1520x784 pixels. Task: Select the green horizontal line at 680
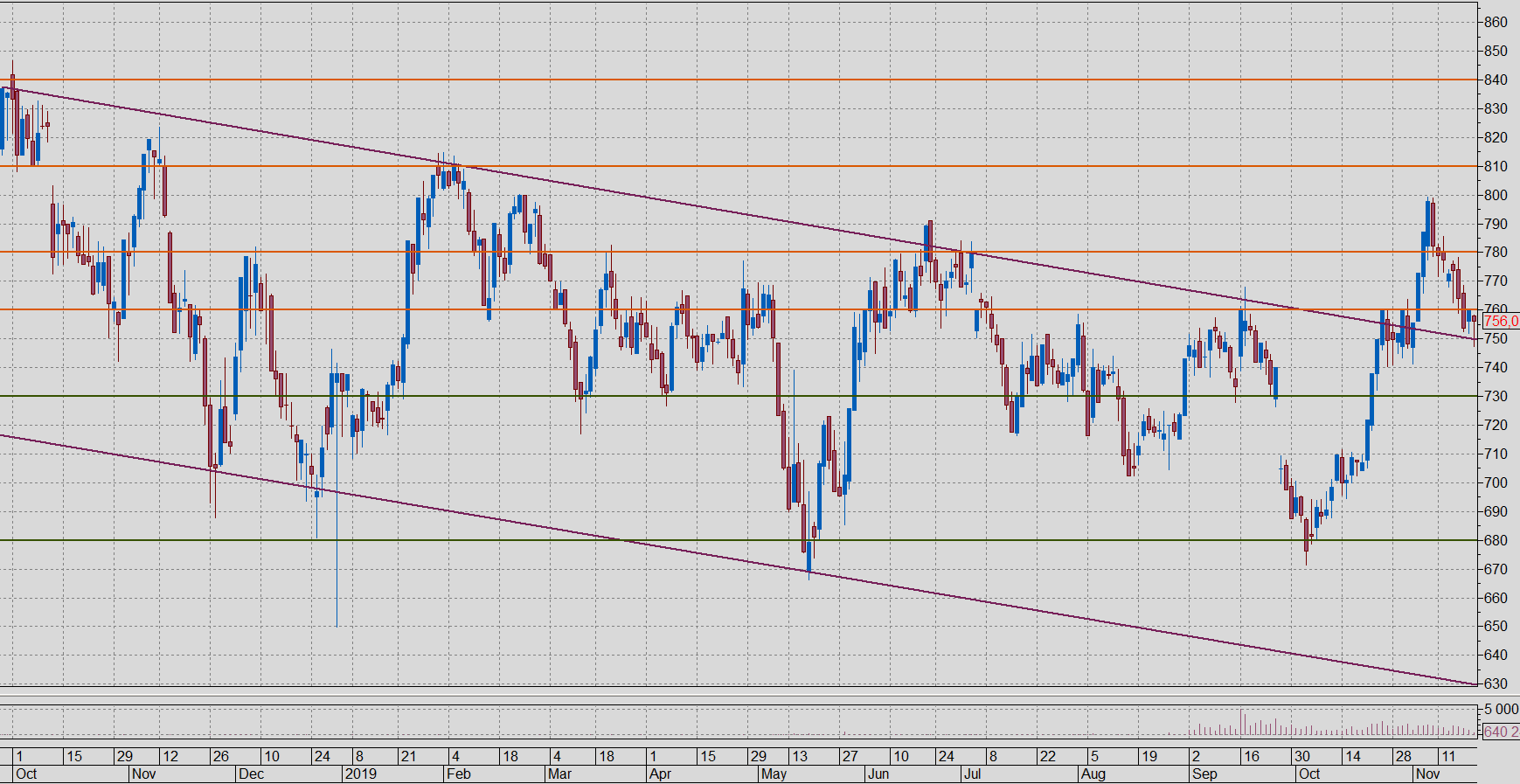739,540
